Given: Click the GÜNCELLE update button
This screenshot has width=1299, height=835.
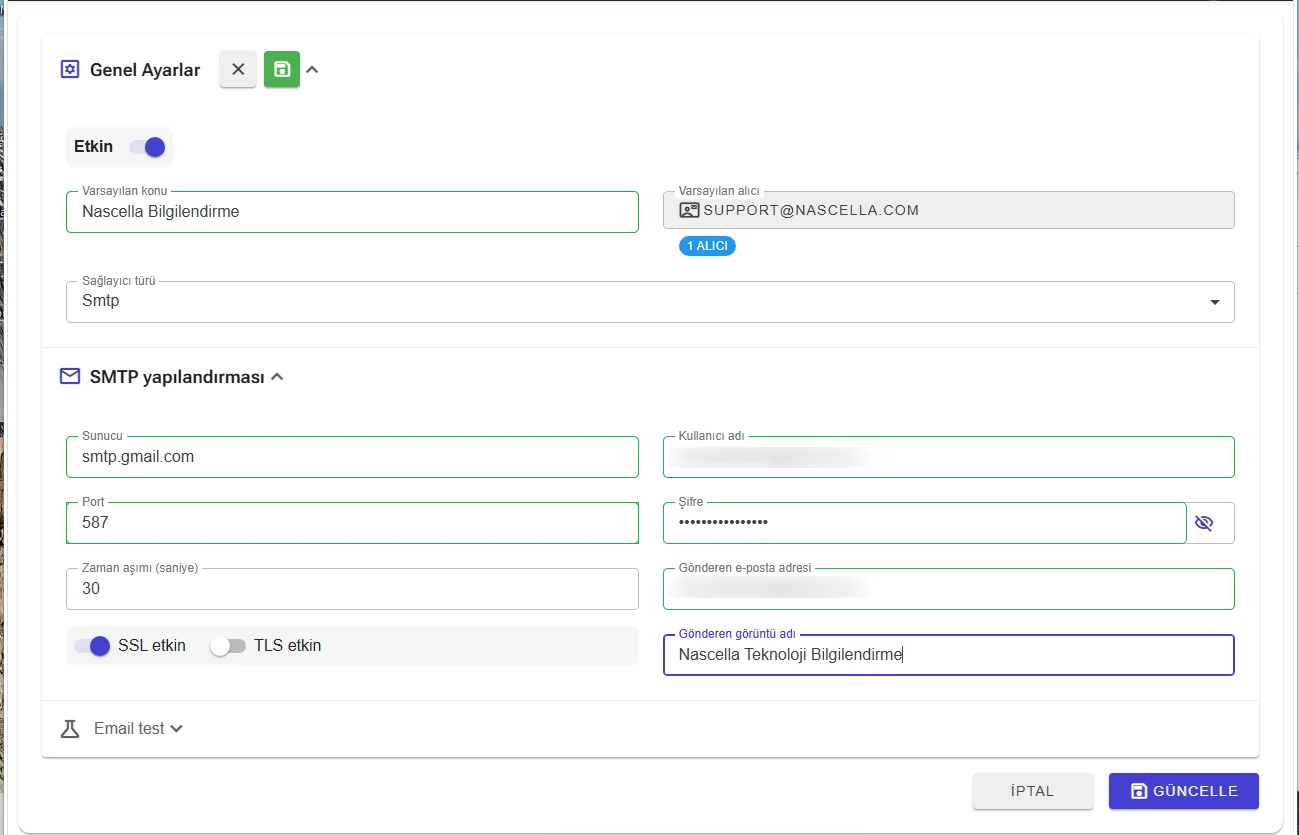Looking at the screenshot, I should (x=1184, y=791).
